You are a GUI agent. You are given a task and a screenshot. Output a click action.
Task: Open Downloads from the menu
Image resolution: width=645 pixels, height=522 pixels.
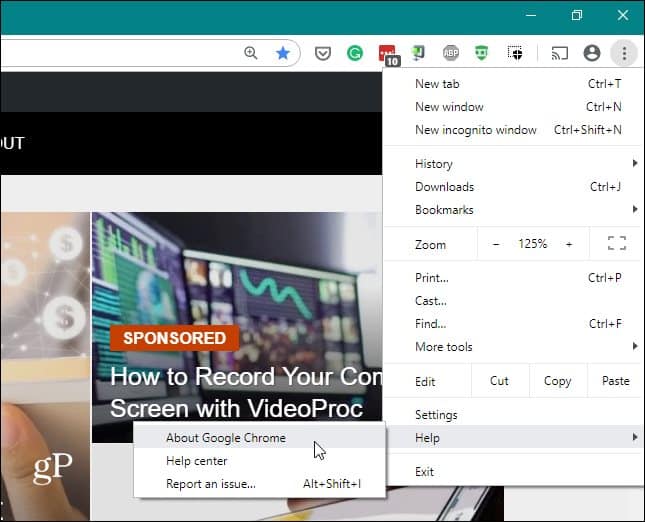click(514, 187)
